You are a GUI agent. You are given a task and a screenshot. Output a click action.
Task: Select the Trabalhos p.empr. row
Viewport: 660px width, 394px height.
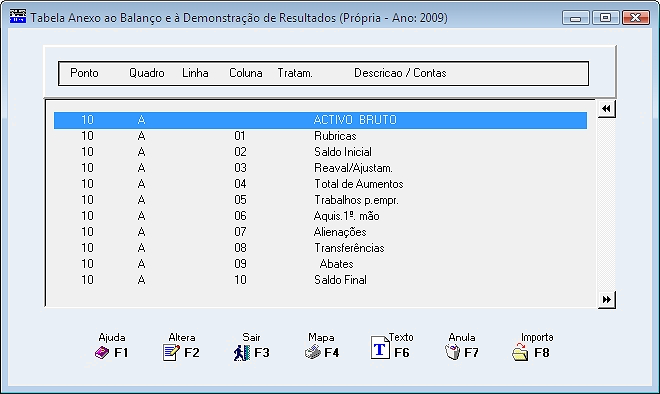tap(320, 200)
